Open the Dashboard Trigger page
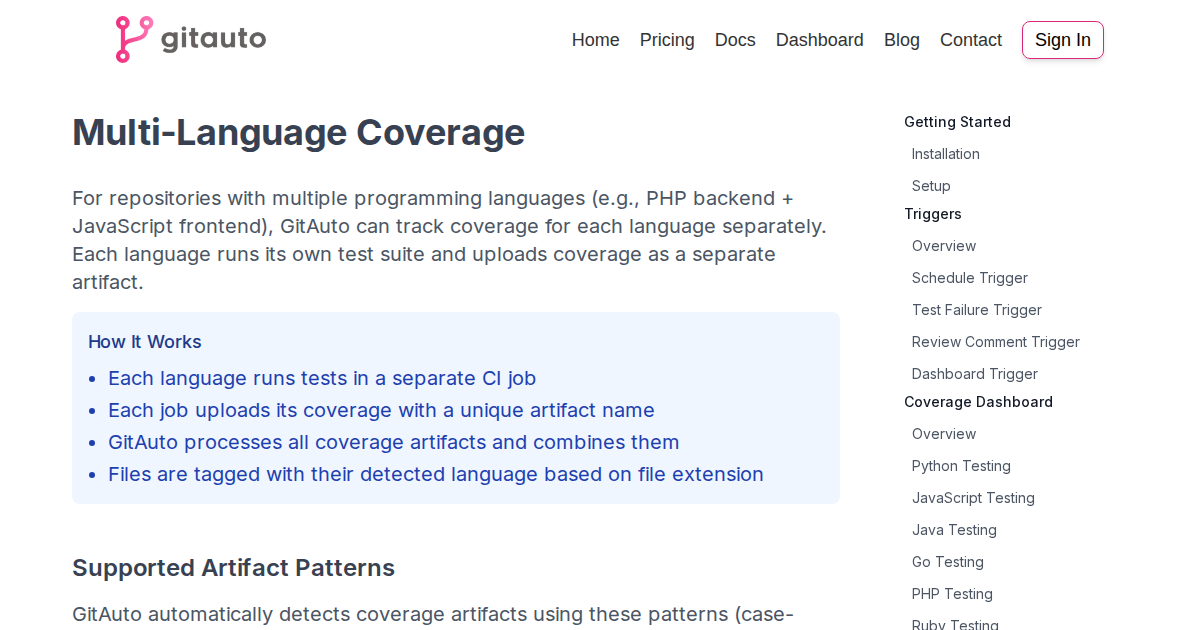 (x=975, y=374)
